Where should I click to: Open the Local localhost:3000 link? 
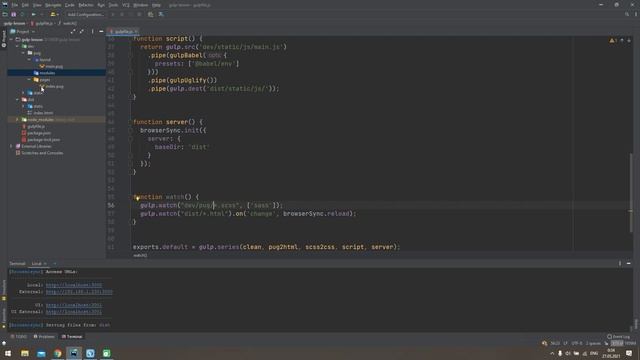click(74, 285)
